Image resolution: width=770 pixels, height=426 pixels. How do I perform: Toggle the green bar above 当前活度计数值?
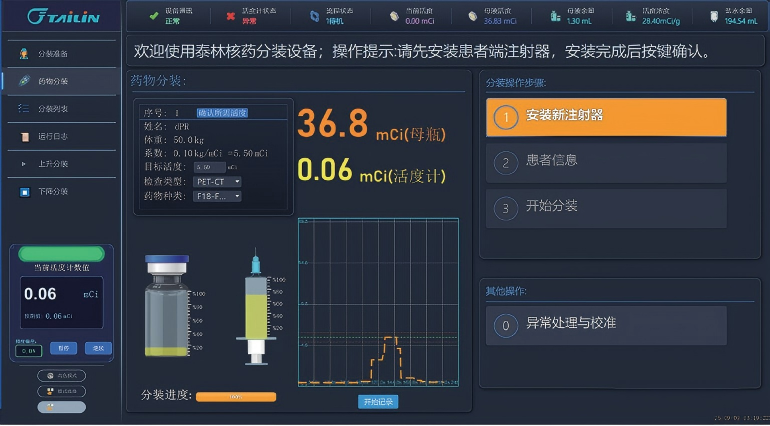tap(61, 254)
